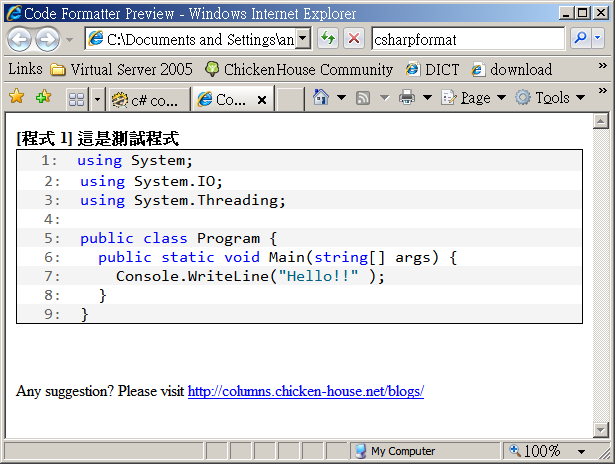
Task: Expand the address bar dropdown
Action: pos(302,39)
